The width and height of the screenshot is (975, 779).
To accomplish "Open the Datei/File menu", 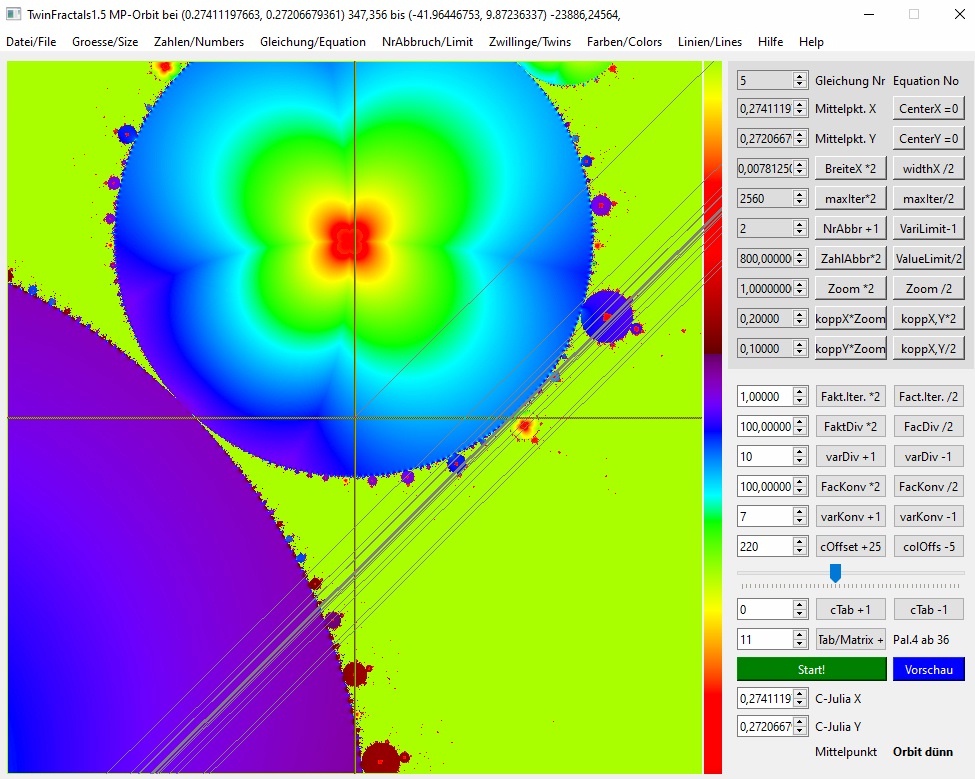I will click(31, 42).
